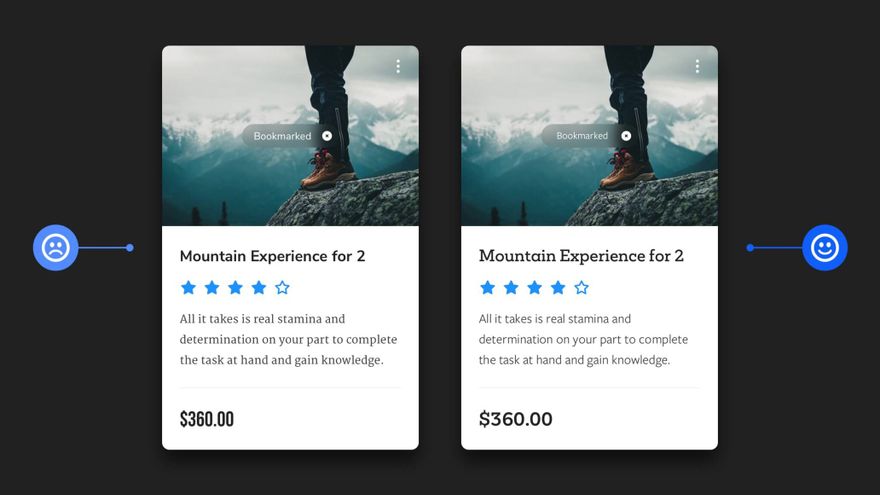The width and height of the screenshot is (880, 495).
Task: Open right card's Mountain Experience for 2 title
Action: 581,256
